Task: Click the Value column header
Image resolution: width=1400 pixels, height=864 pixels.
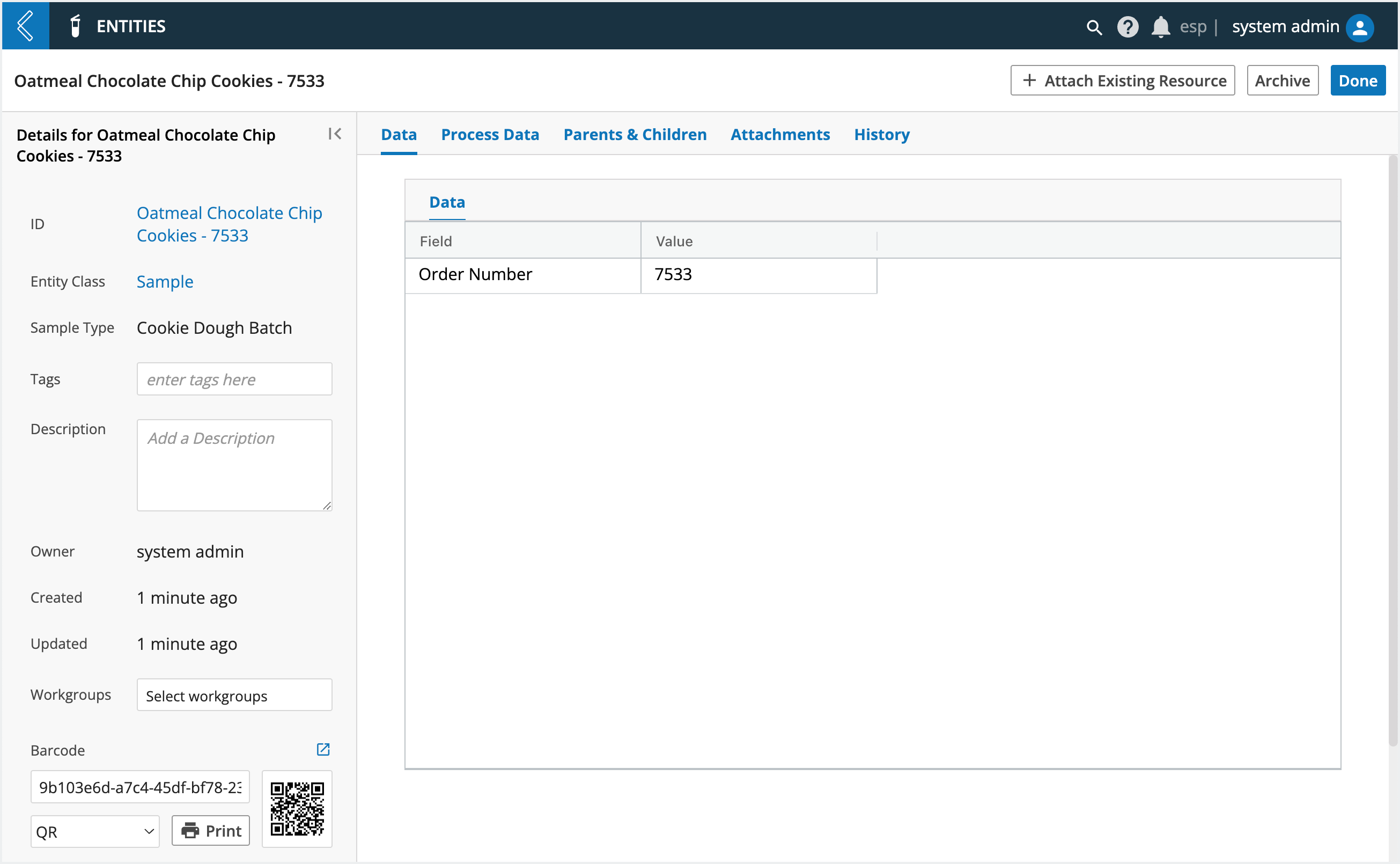Action: coord(758,240)
